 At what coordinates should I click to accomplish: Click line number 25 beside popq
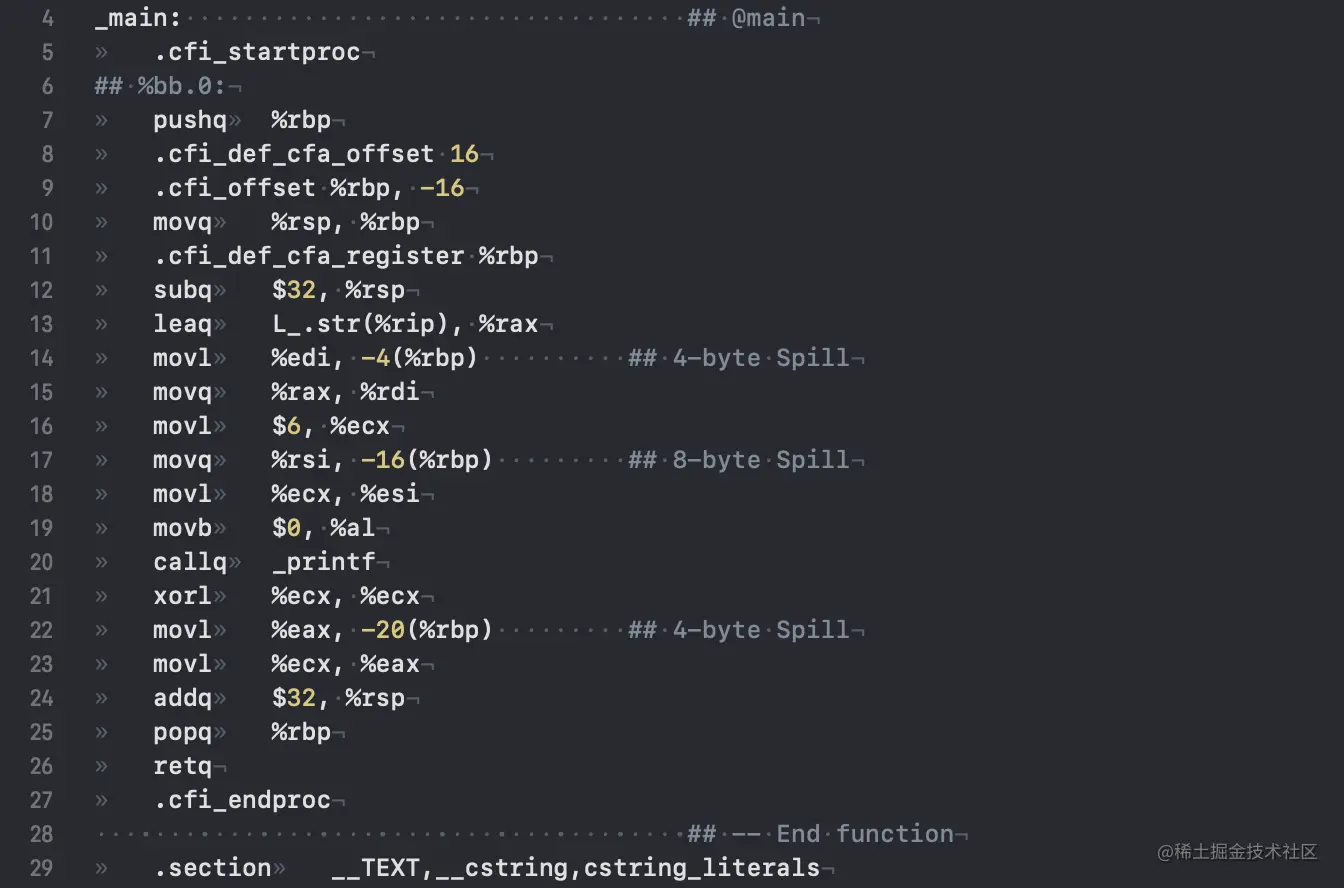41,732
